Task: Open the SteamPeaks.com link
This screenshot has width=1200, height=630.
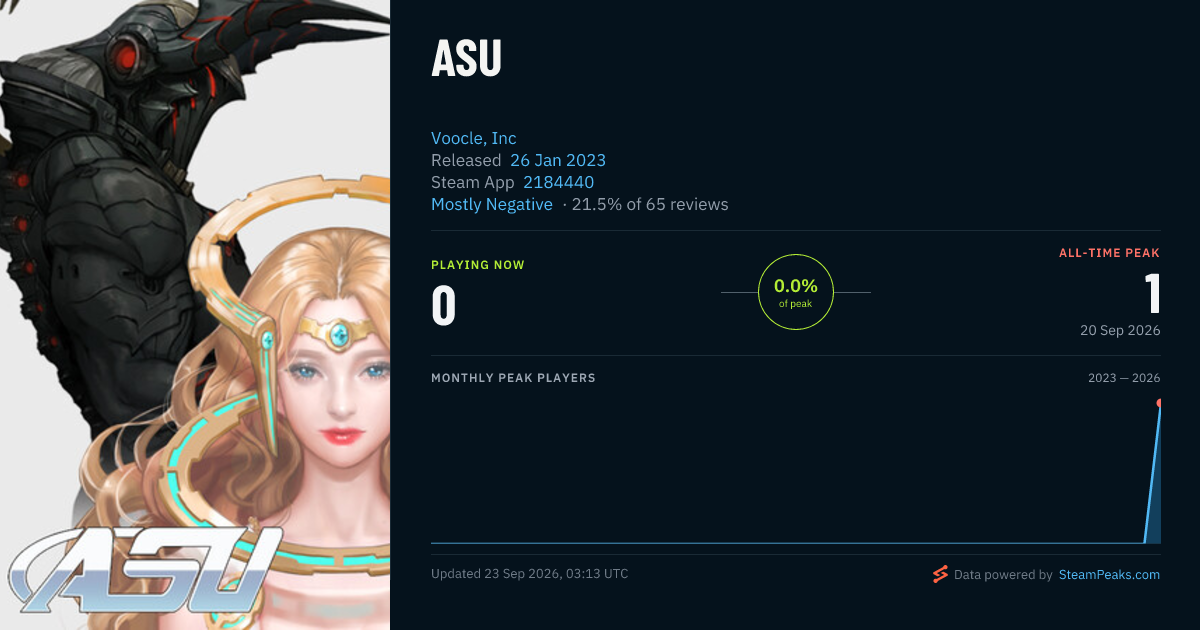Action: click(1109, 575)
